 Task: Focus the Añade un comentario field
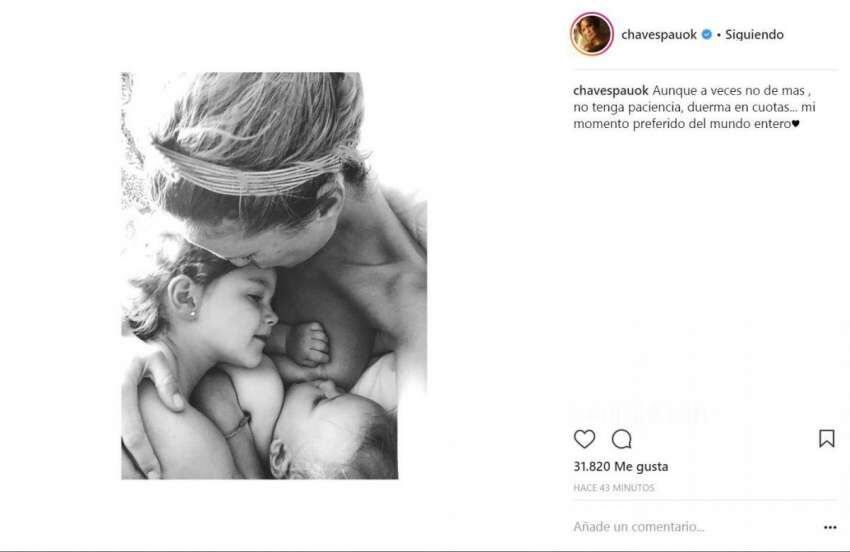[694, 527]
